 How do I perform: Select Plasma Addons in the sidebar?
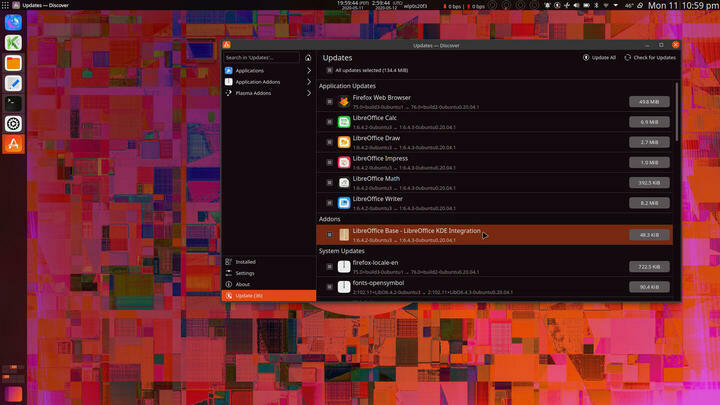pos(269,93)
